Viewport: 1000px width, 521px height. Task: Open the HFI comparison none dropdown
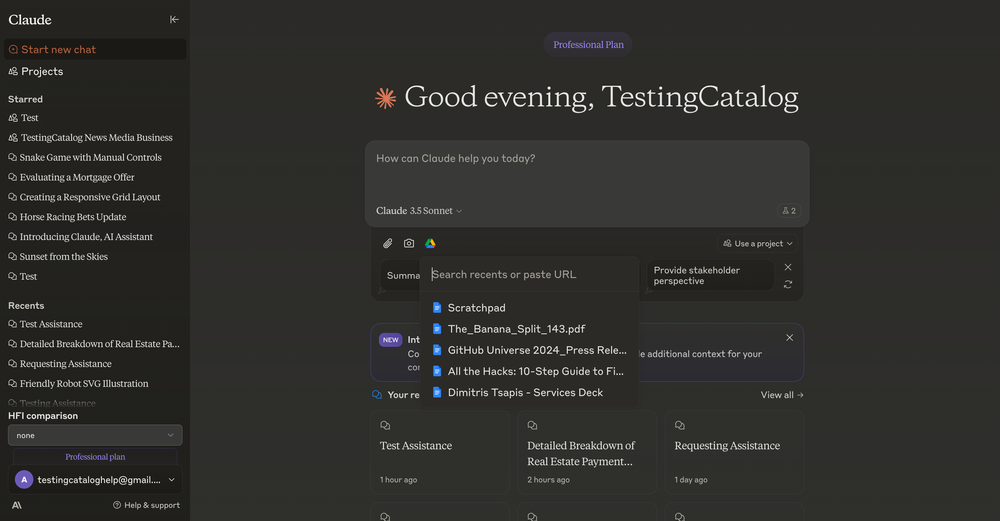click(x=95, y=435)
